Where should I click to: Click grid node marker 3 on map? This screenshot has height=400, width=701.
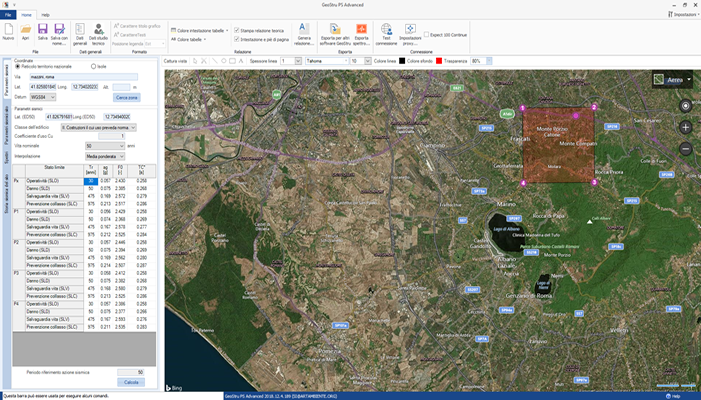[x=594, y=182]
